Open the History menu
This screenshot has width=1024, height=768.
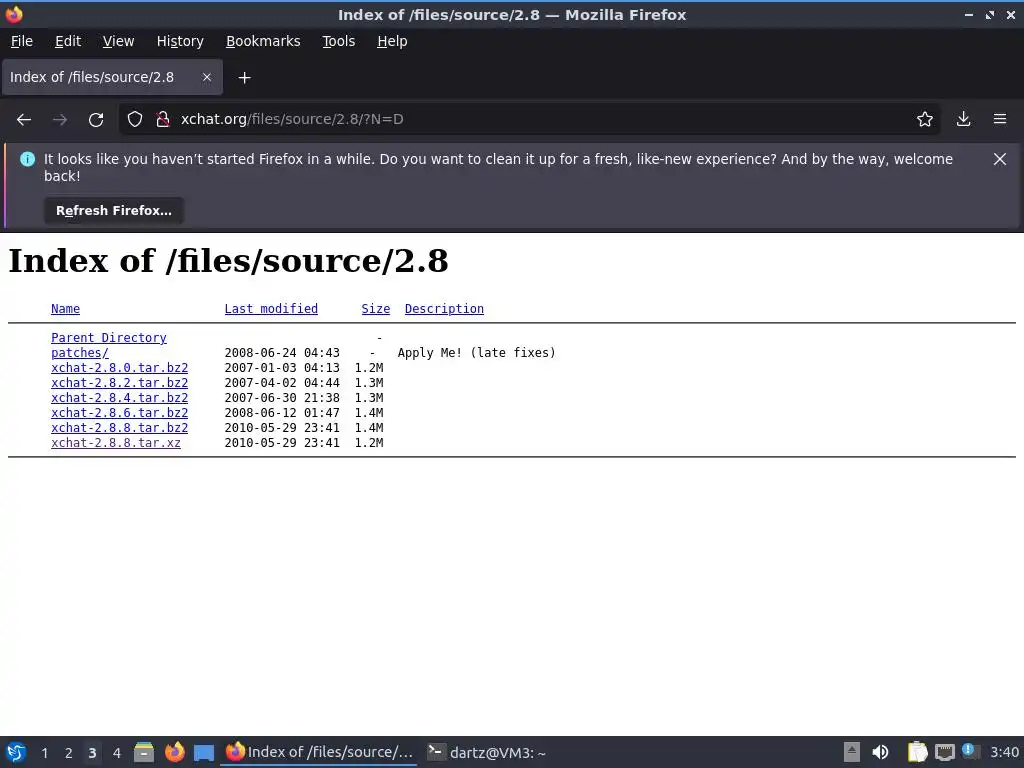coord(180,41)
